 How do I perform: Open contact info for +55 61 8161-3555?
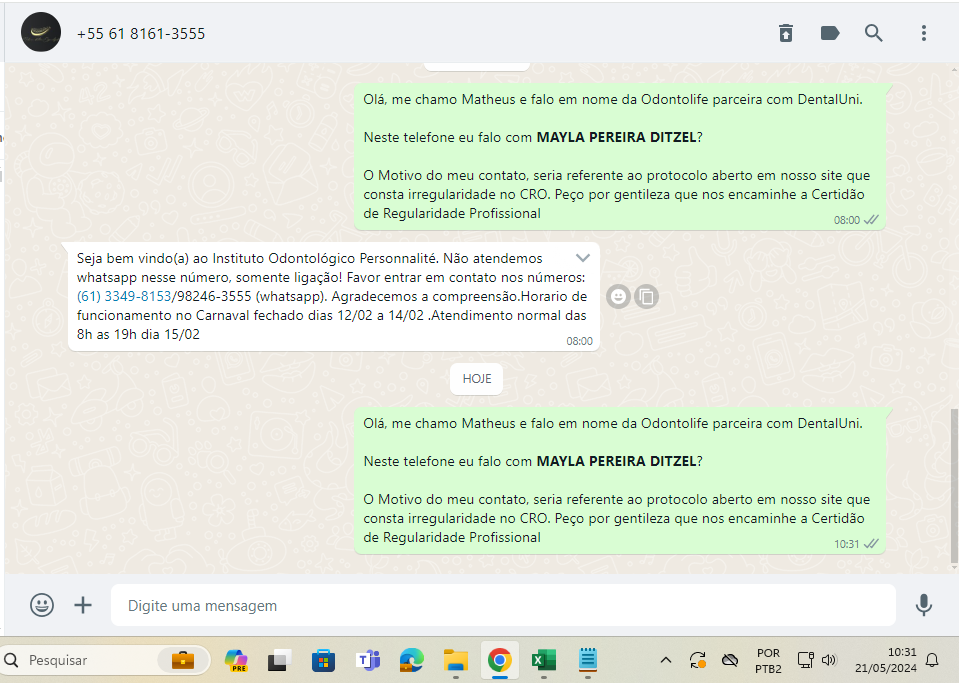tap(141, 34)
